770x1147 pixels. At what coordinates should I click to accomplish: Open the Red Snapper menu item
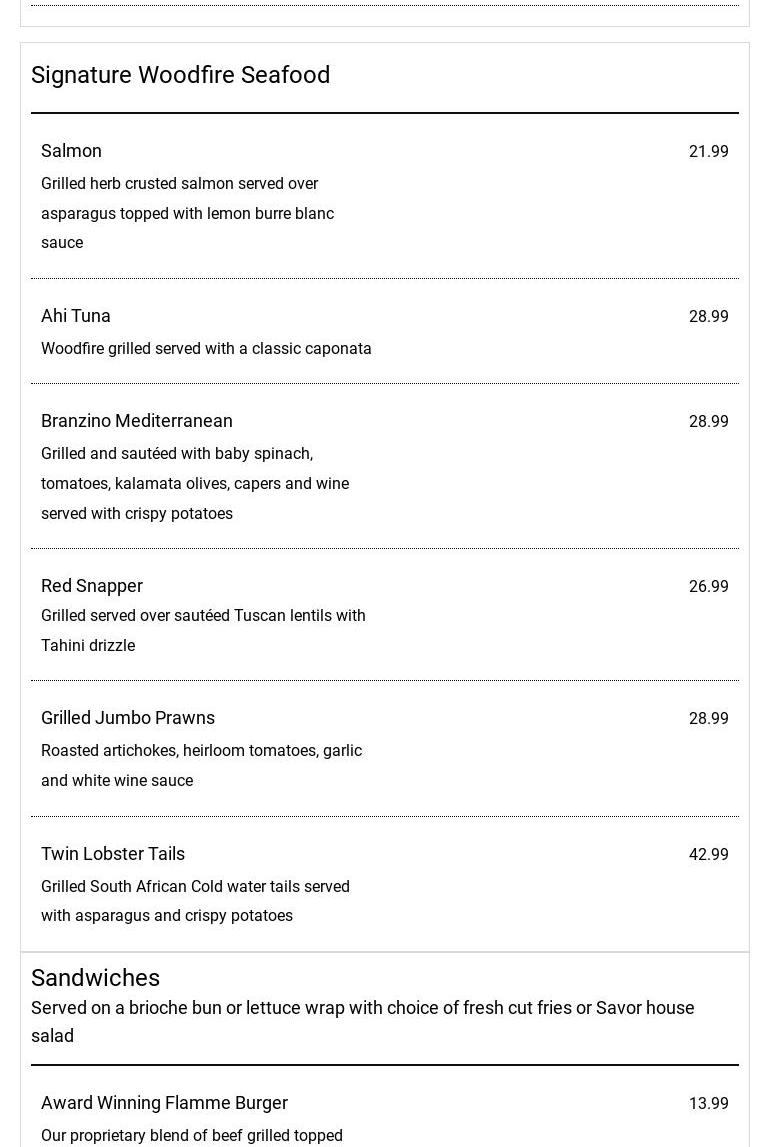coord(92,586)
